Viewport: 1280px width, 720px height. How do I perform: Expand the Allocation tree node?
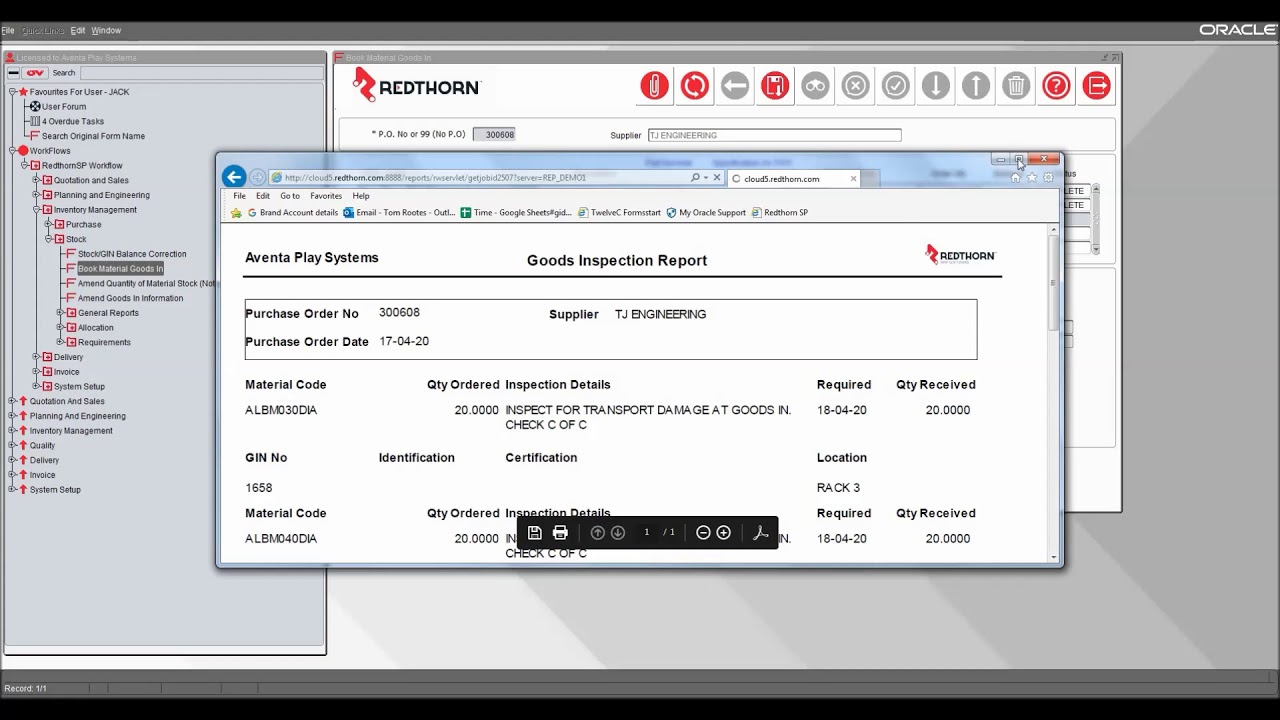(60, 328)
